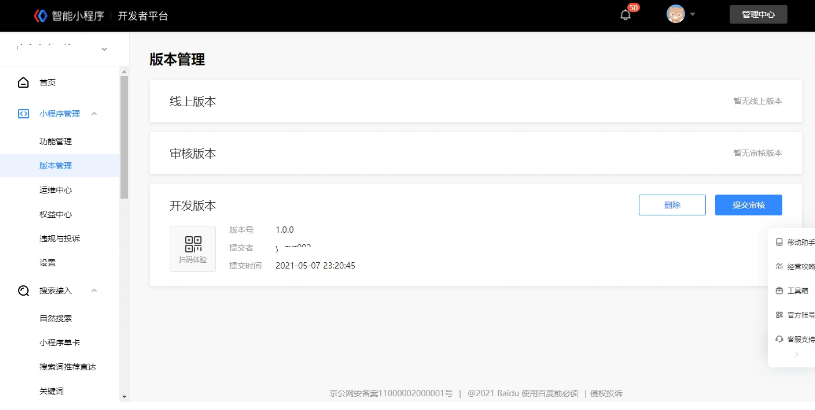Click the user avatar picture
Viewport: 815px width, 410px height.
(675, 14)
